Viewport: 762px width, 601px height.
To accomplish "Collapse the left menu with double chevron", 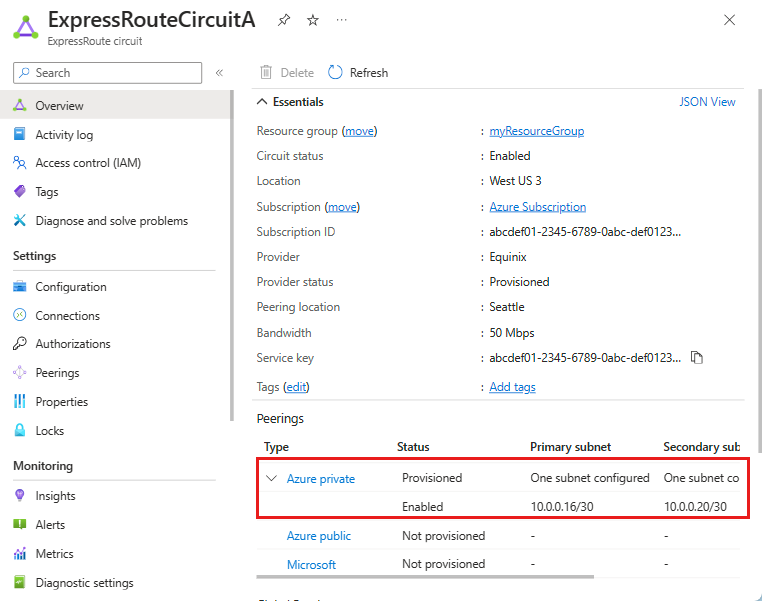I will (219, 73).
